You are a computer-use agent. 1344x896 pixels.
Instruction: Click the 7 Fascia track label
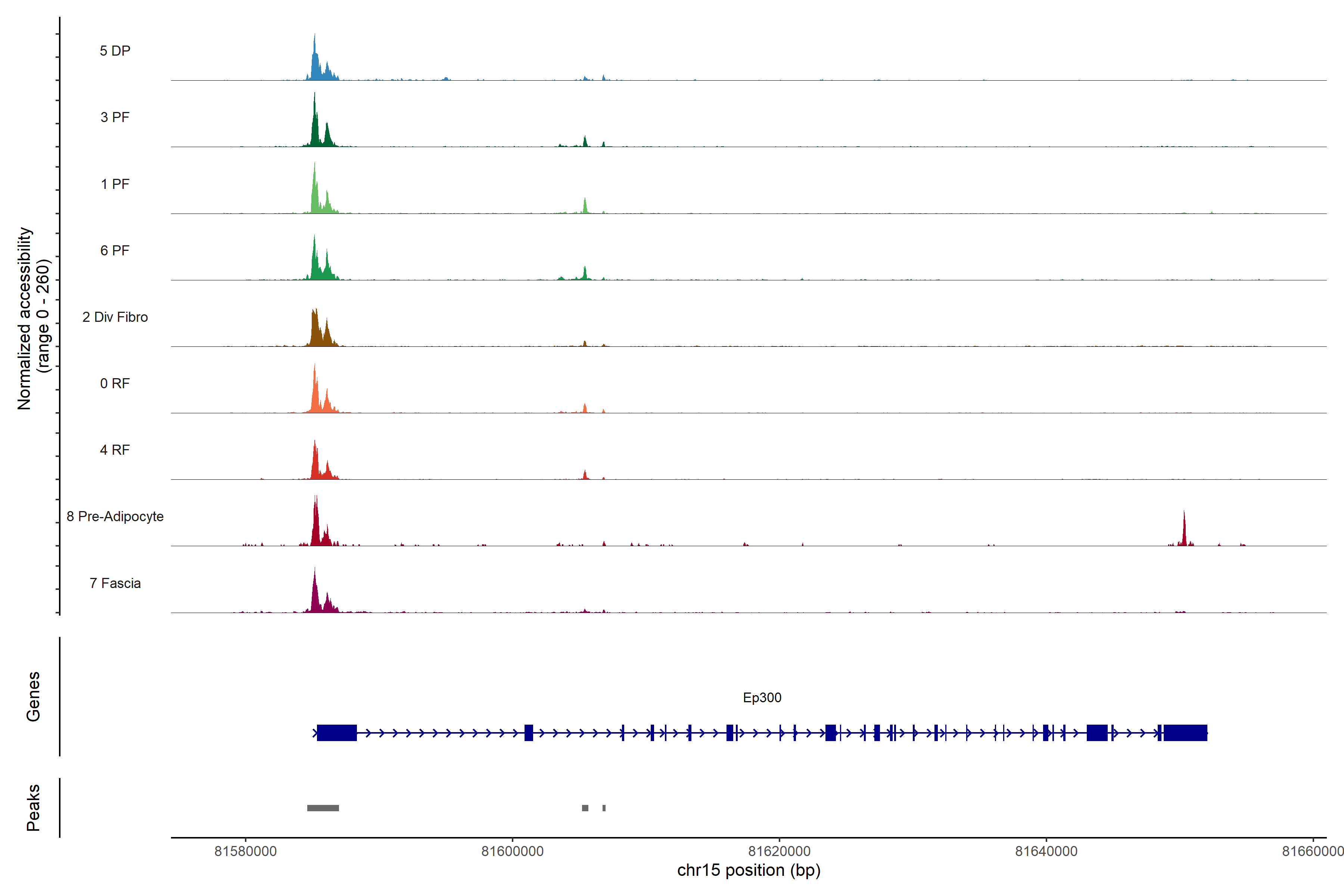pos(115,583)
